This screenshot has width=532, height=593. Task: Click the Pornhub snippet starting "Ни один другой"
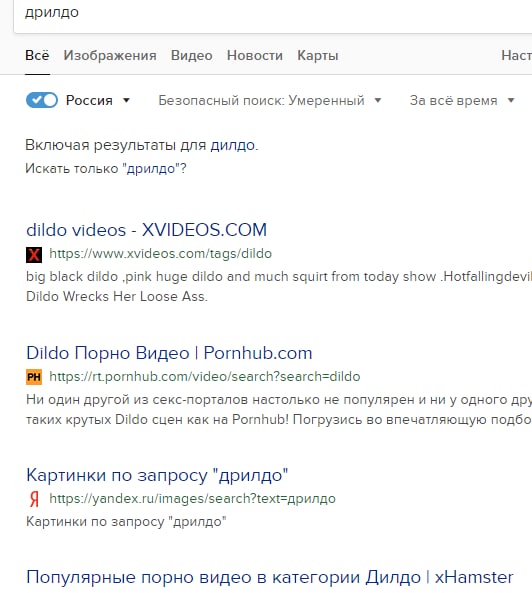coord(279,410)
